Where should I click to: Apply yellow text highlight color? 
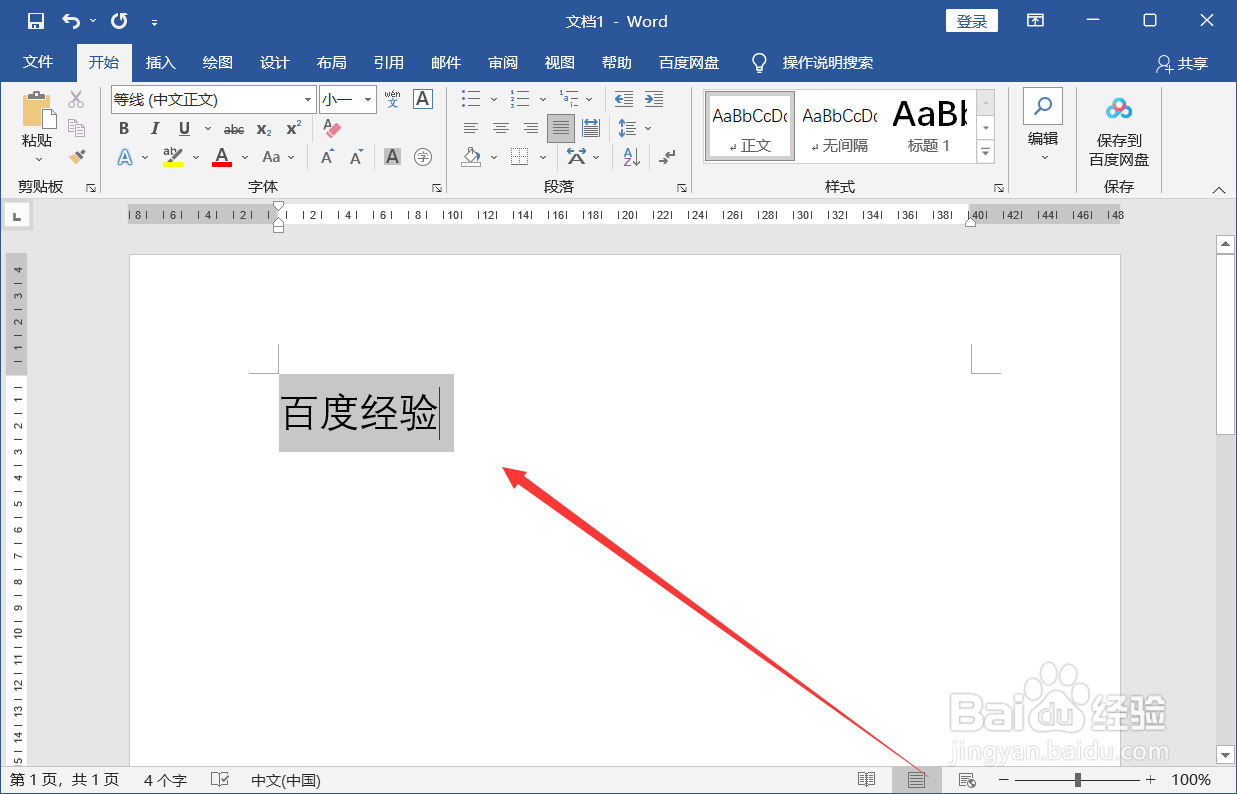coord(173,157)
